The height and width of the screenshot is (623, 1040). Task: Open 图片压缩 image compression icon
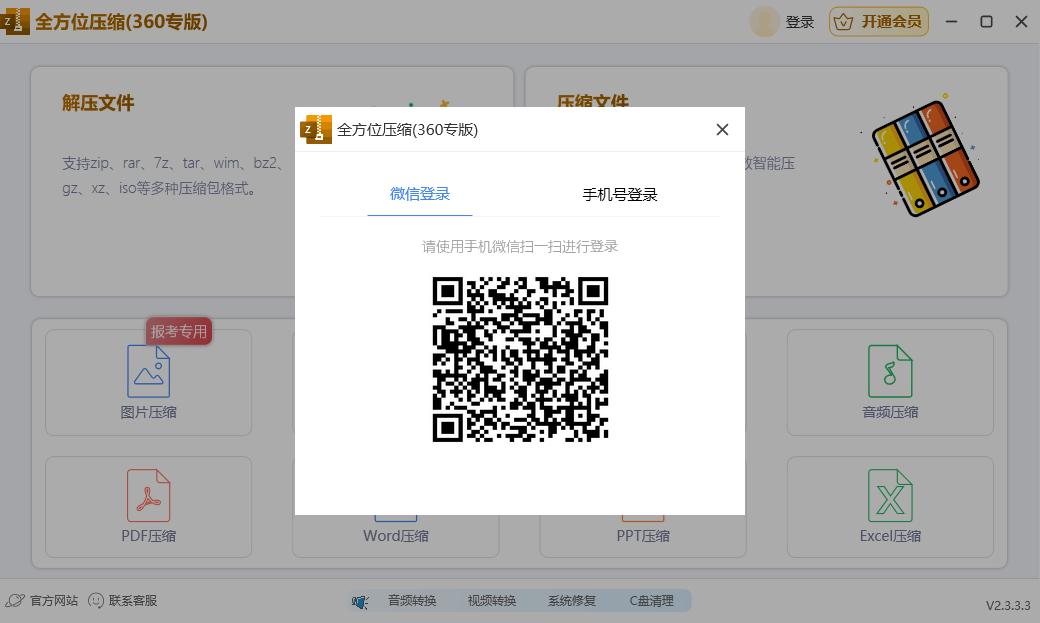tap(148, 372)
